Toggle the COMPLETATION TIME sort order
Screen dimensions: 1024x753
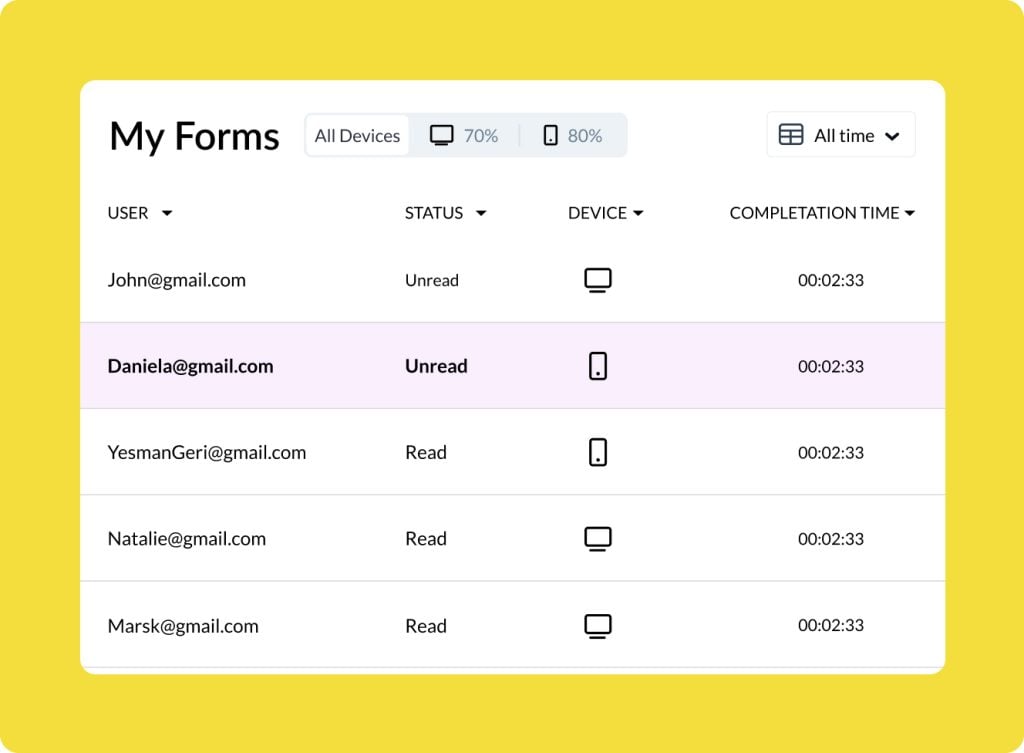pyautogui.click(x=910, y=213)
